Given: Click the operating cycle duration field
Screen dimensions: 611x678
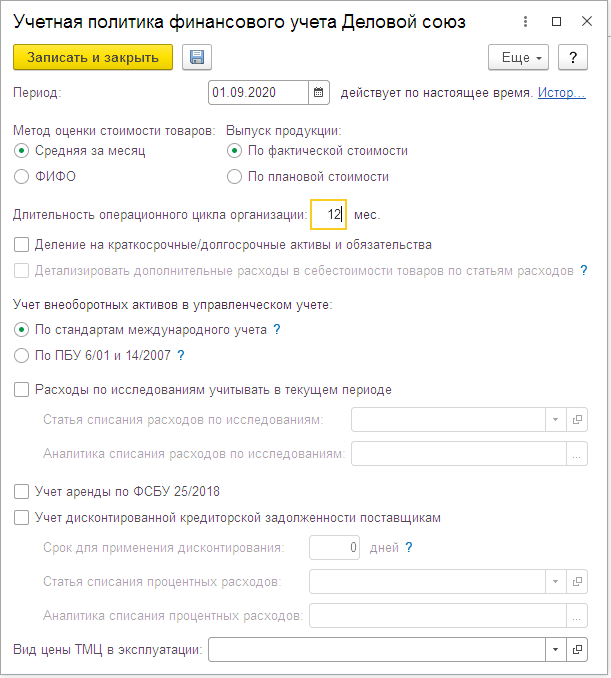Looking at the screenshot, I should tap(328, 214).
